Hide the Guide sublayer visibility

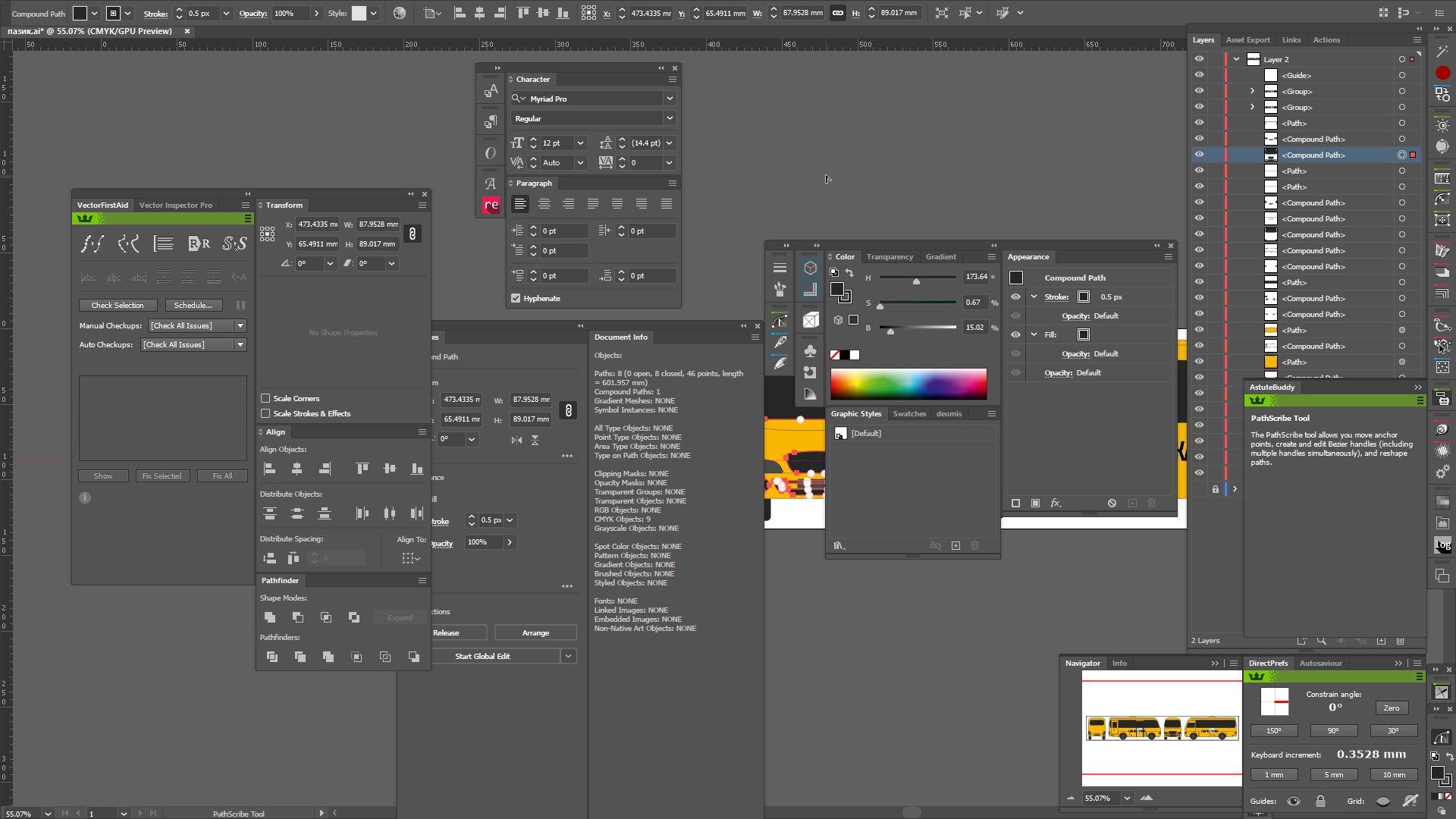(x=1199, y=75)
